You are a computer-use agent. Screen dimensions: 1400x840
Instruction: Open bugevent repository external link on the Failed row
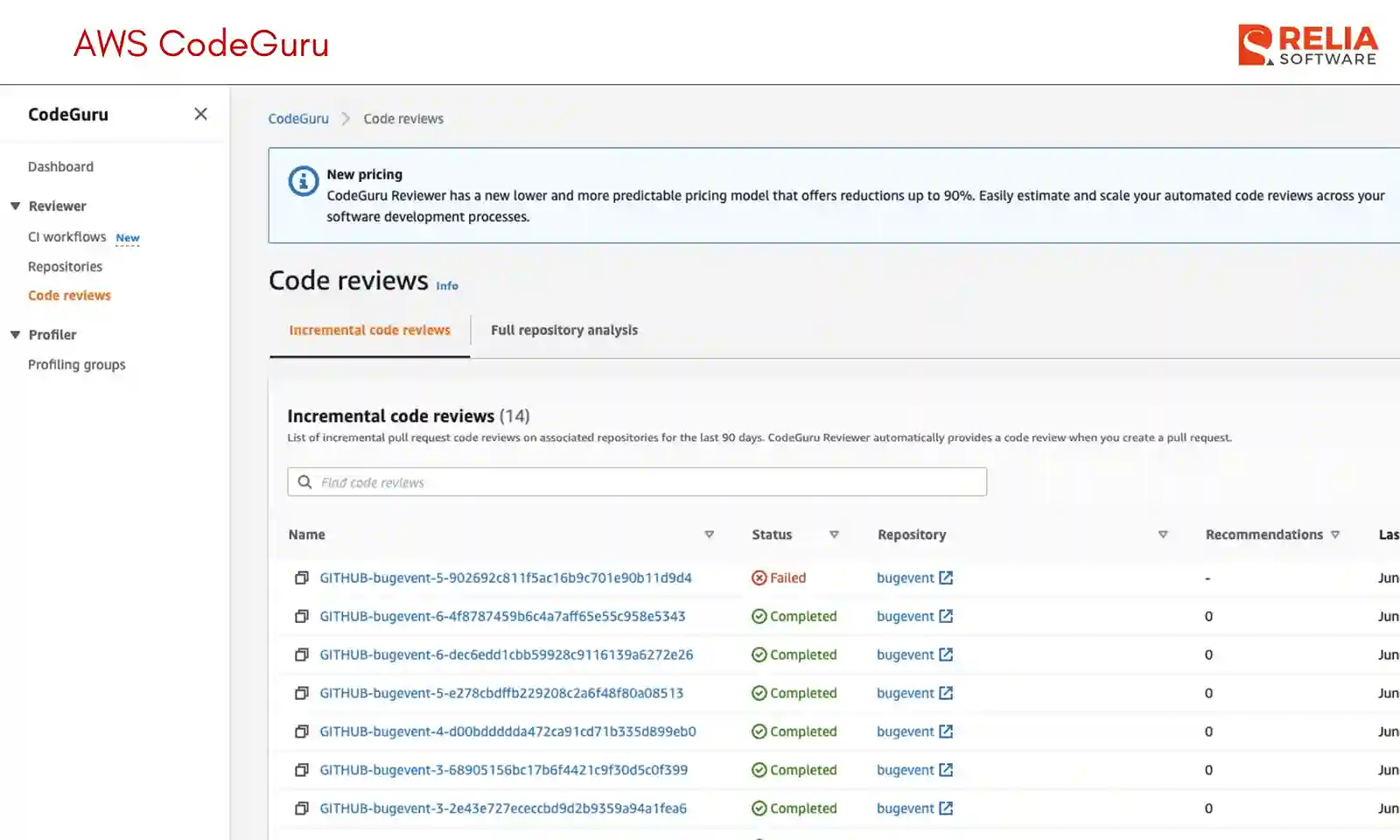[947, 577]
